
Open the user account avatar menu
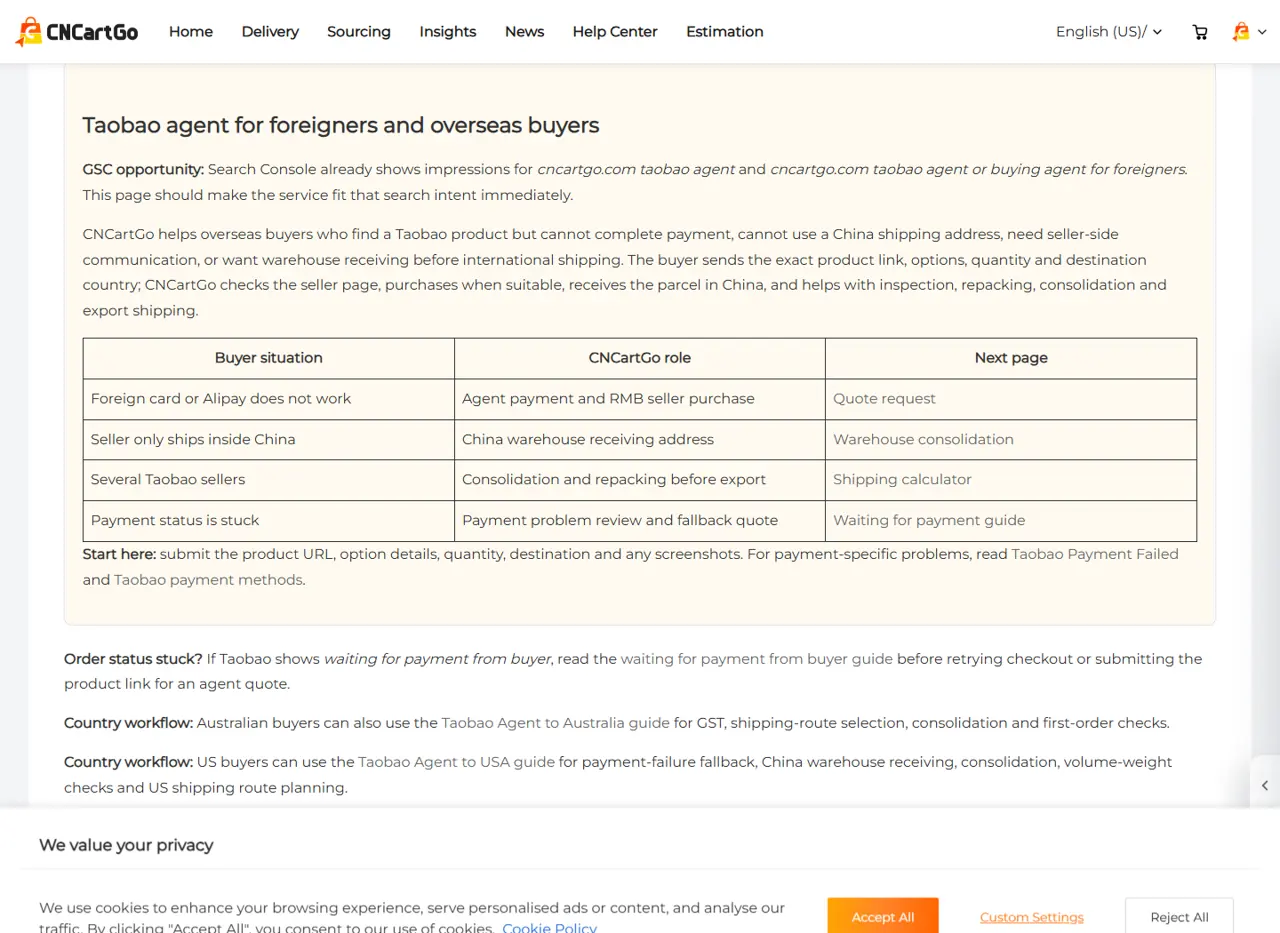click(1249, 32)
